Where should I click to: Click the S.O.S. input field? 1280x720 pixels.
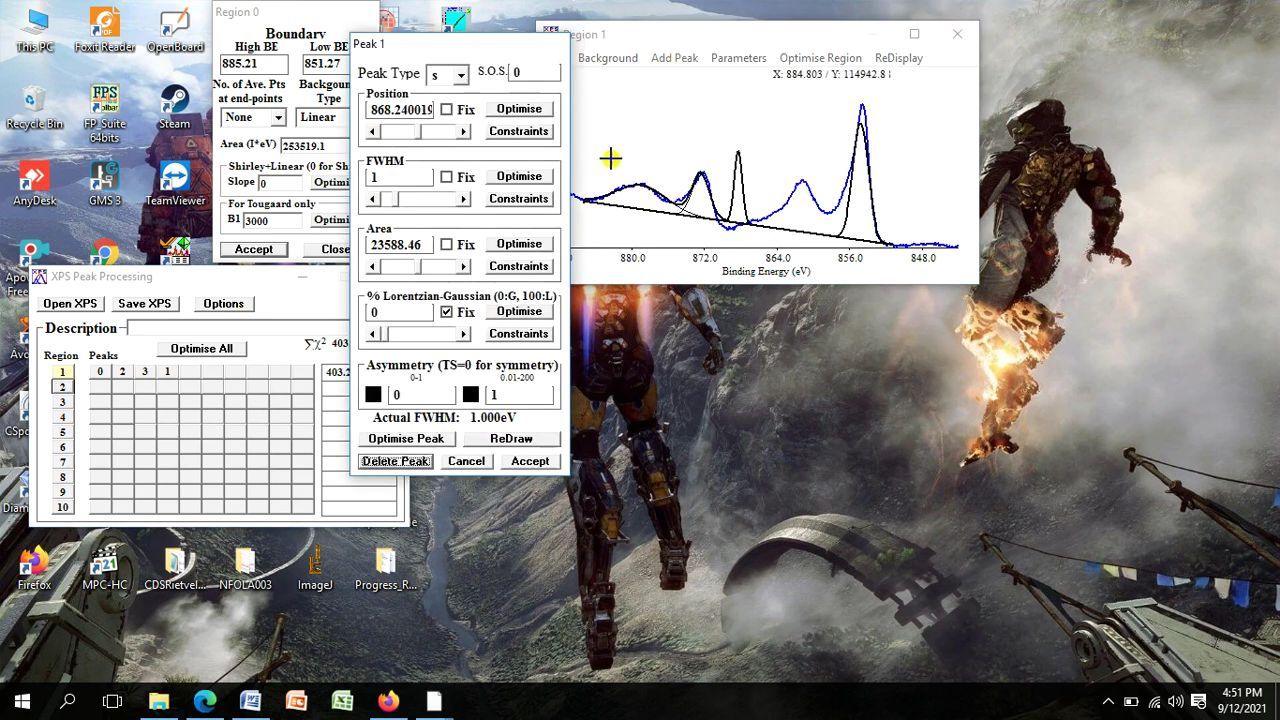tap(535, 72)
